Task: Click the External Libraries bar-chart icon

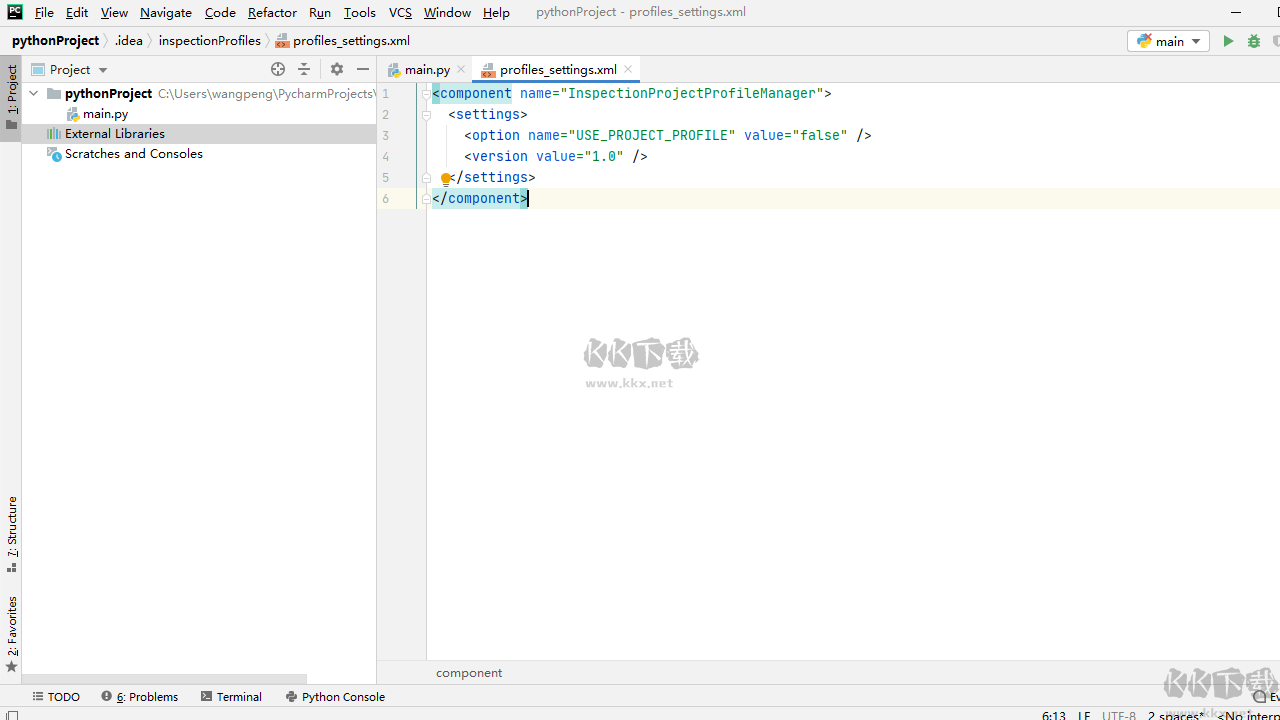Action: (54, 133)
